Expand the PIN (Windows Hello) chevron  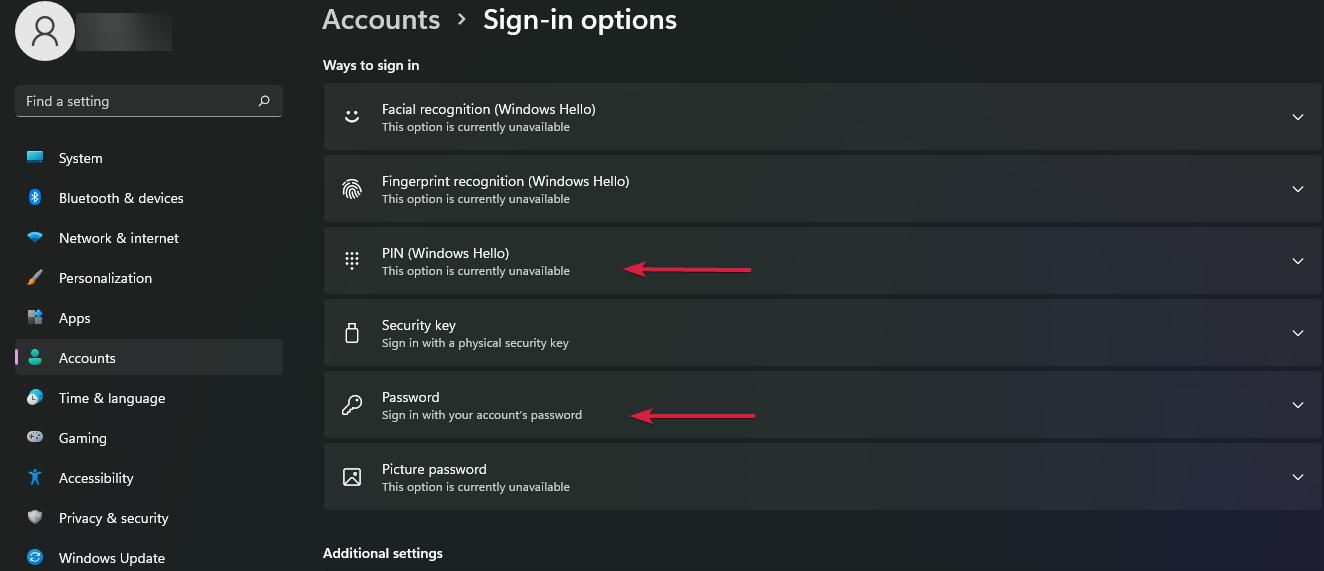(1298, 261)
